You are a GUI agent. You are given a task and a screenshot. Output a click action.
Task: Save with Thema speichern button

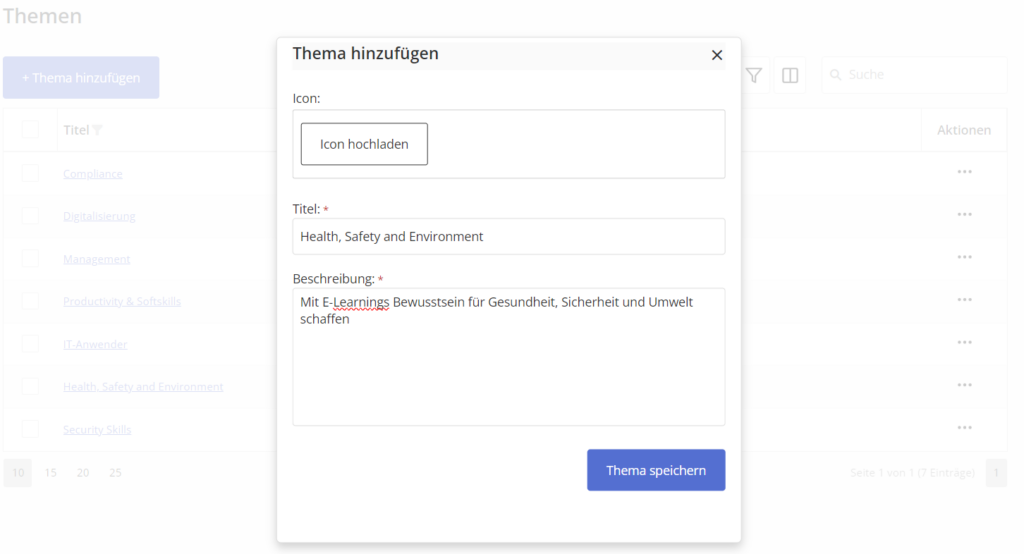click(656, 470)
